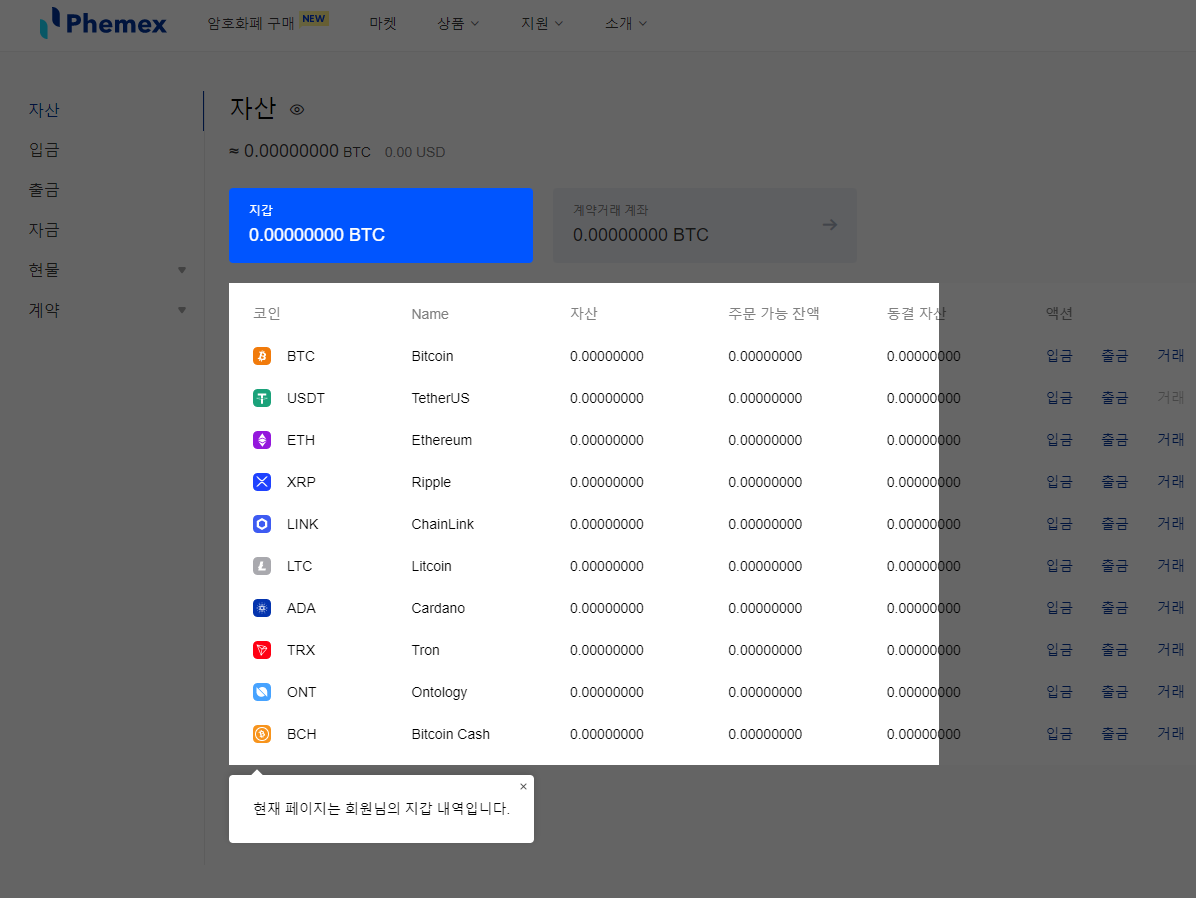Click the LINK coin icon
This screenshot has height=898, width=1196.
click(x=262, y=524)
